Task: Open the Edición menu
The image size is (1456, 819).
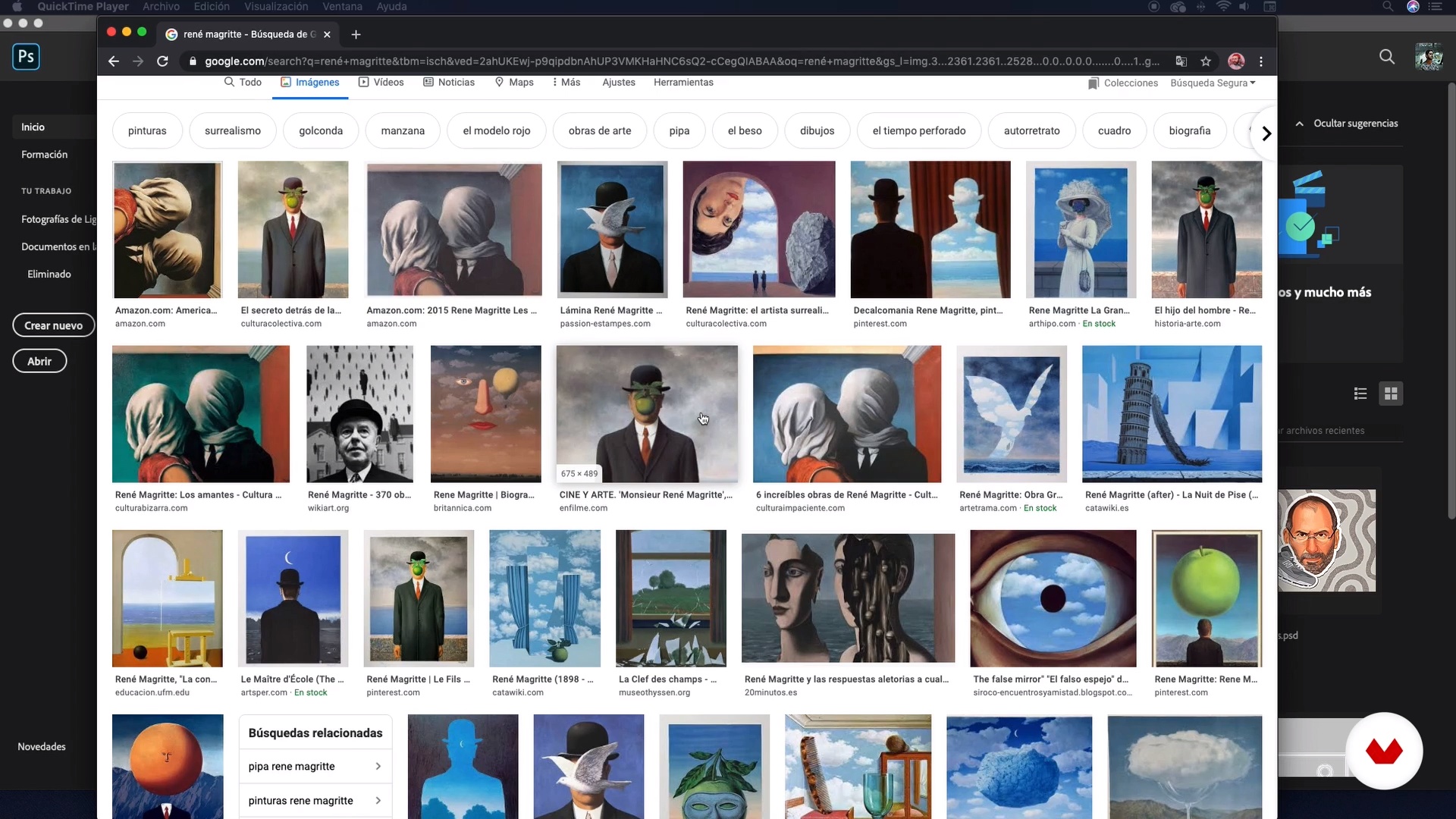Action: pos(212,7)
